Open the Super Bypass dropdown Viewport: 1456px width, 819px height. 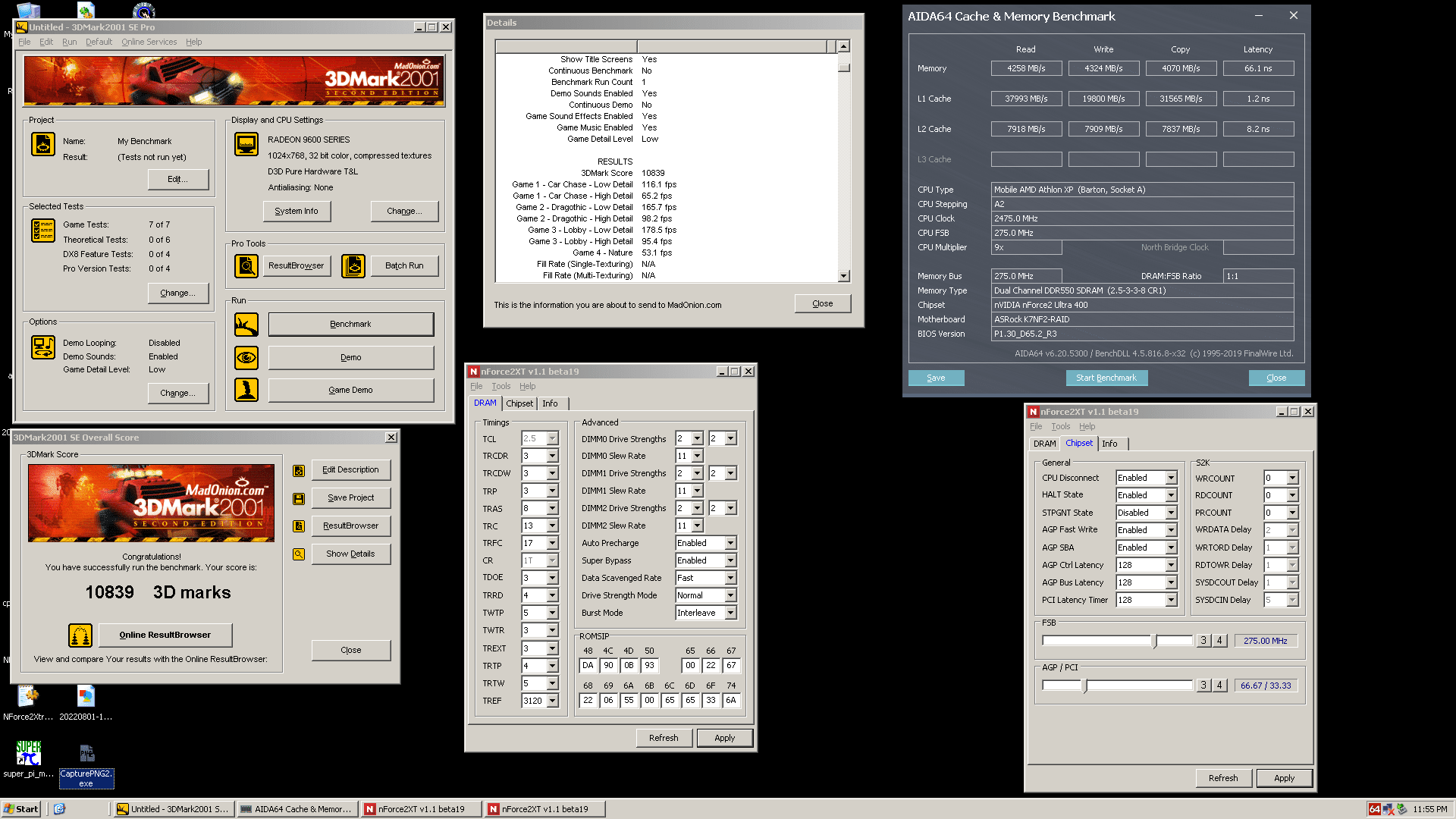coord(730,561)
